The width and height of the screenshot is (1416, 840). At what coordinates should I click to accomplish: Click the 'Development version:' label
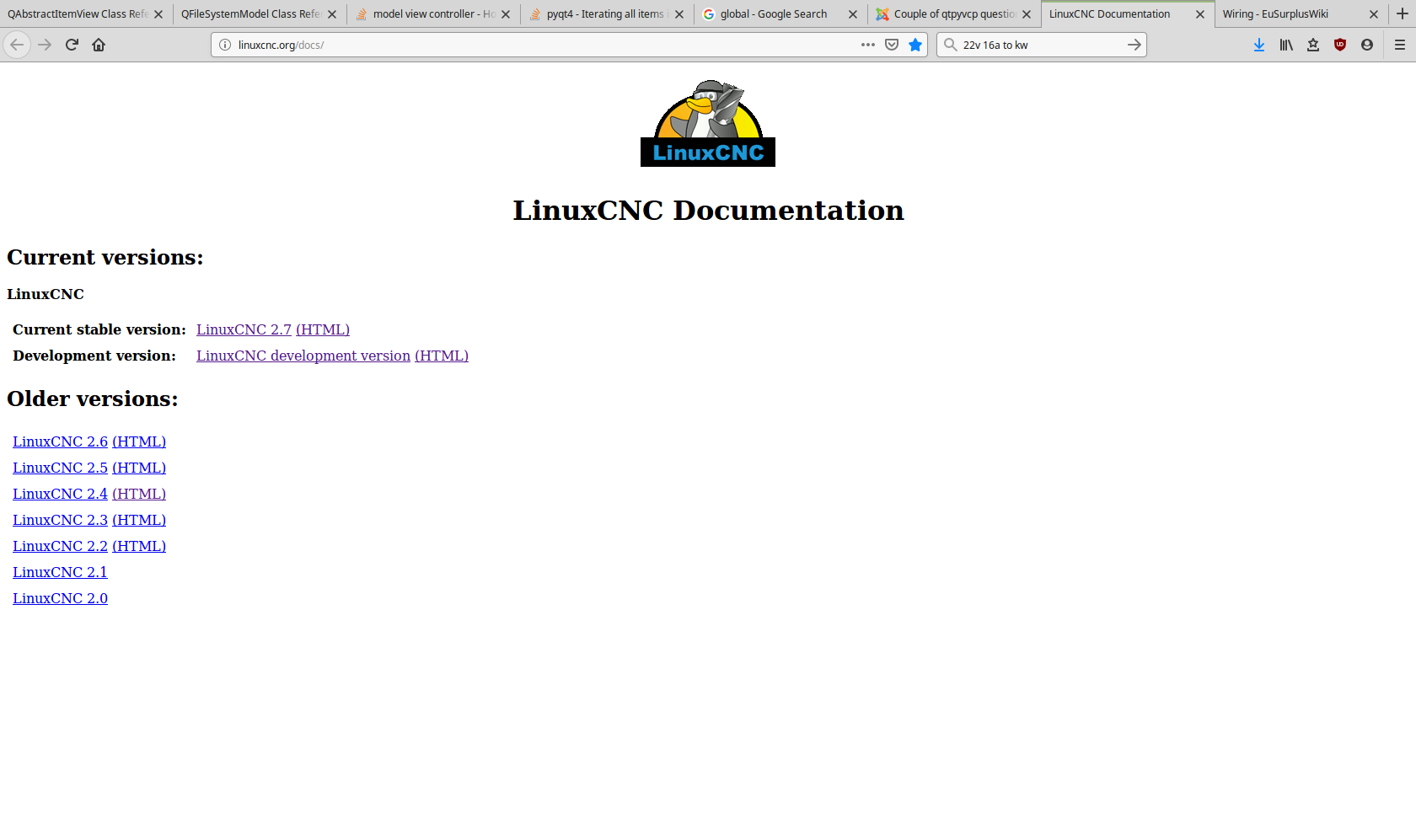click(94, 356)
